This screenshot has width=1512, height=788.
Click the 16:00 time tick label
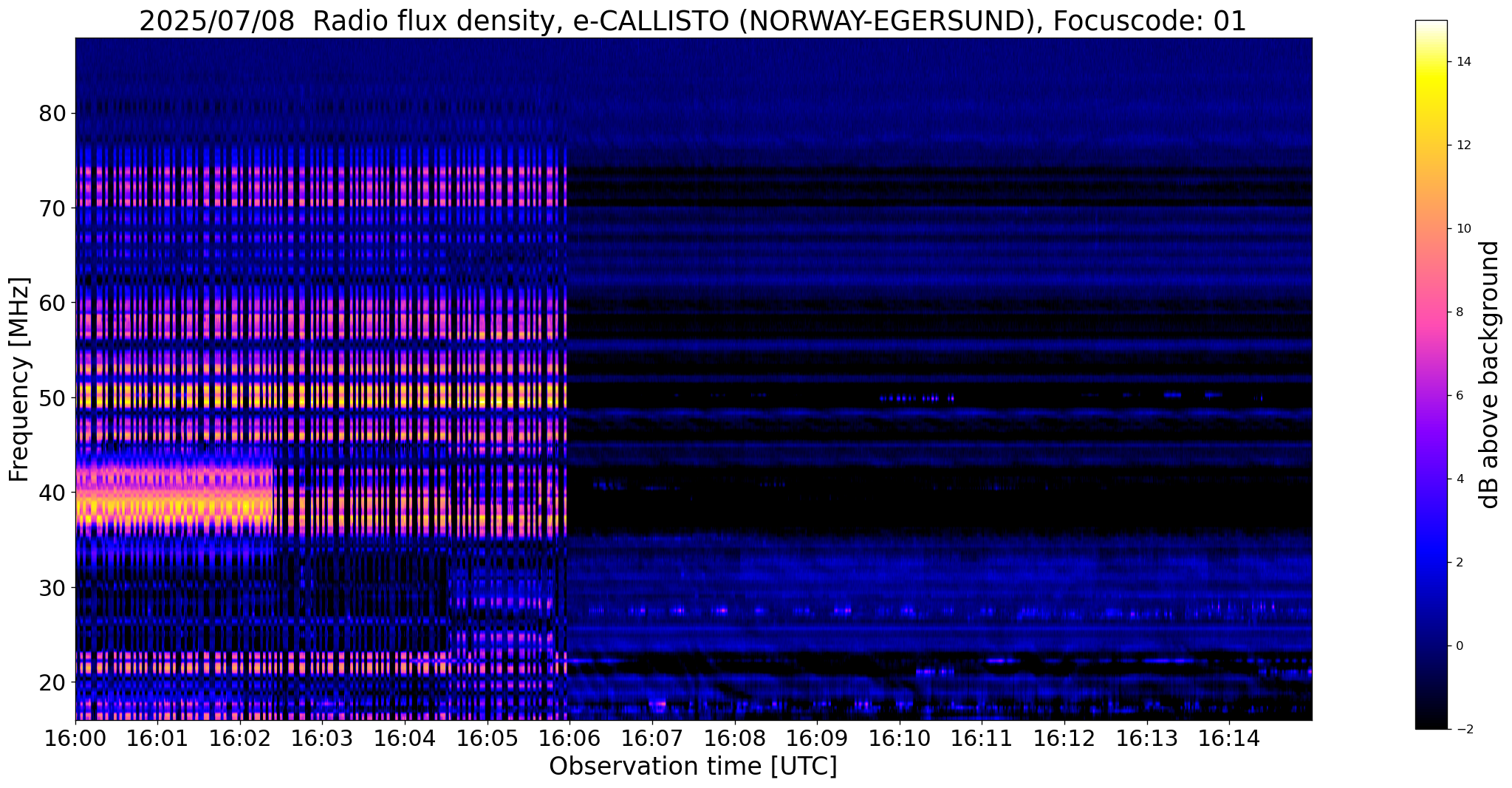[x=75, y=738]
